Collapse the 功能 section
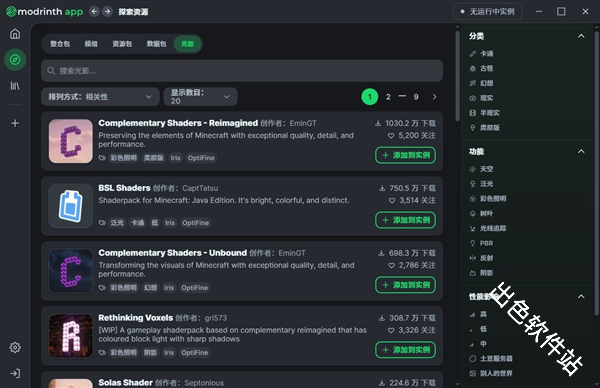600x388 pixels. pyautogui.click(x=581, y=152)
